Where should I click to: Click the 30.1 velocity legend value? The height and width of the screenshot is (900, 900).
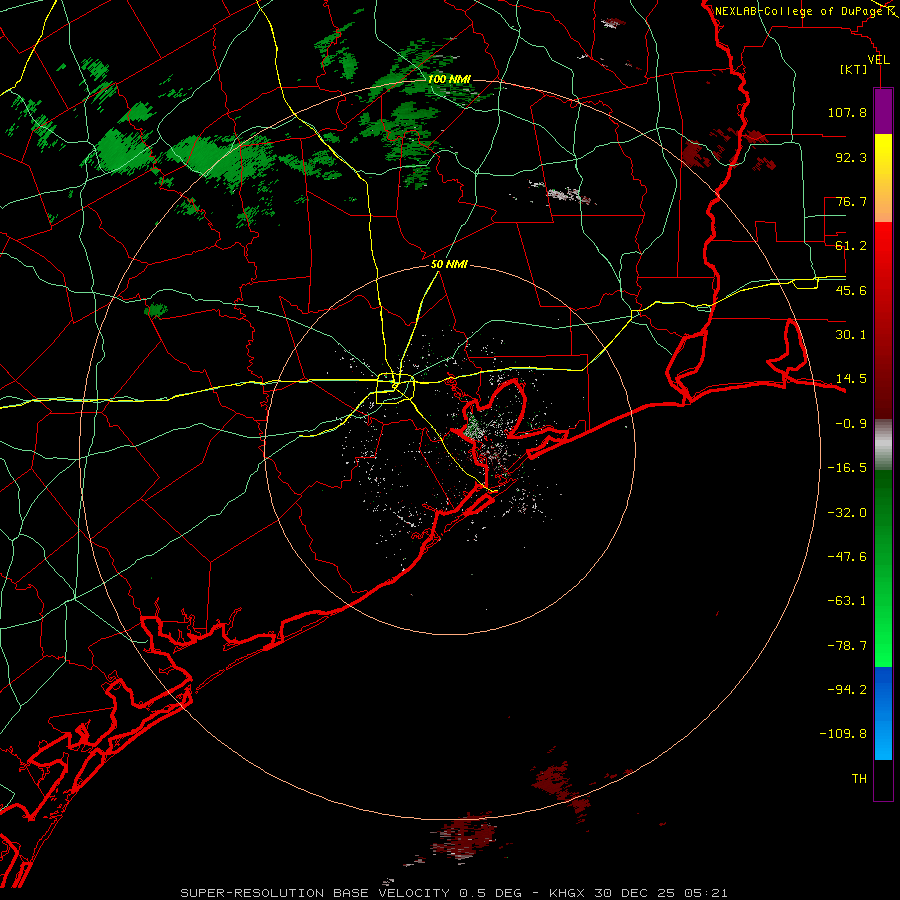pos(851,335)
